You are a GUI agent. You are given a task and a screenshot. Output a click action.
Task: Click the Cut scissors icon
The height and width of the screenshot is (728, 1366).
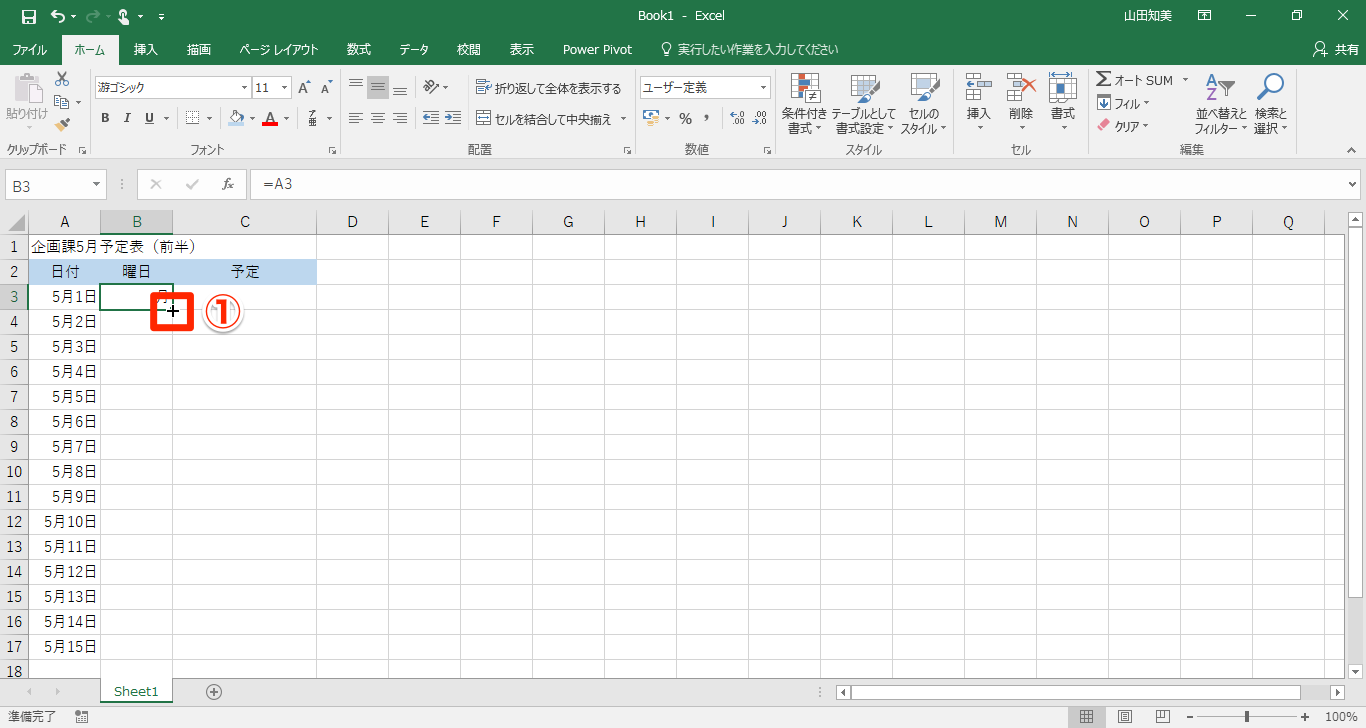pos(62,79)
